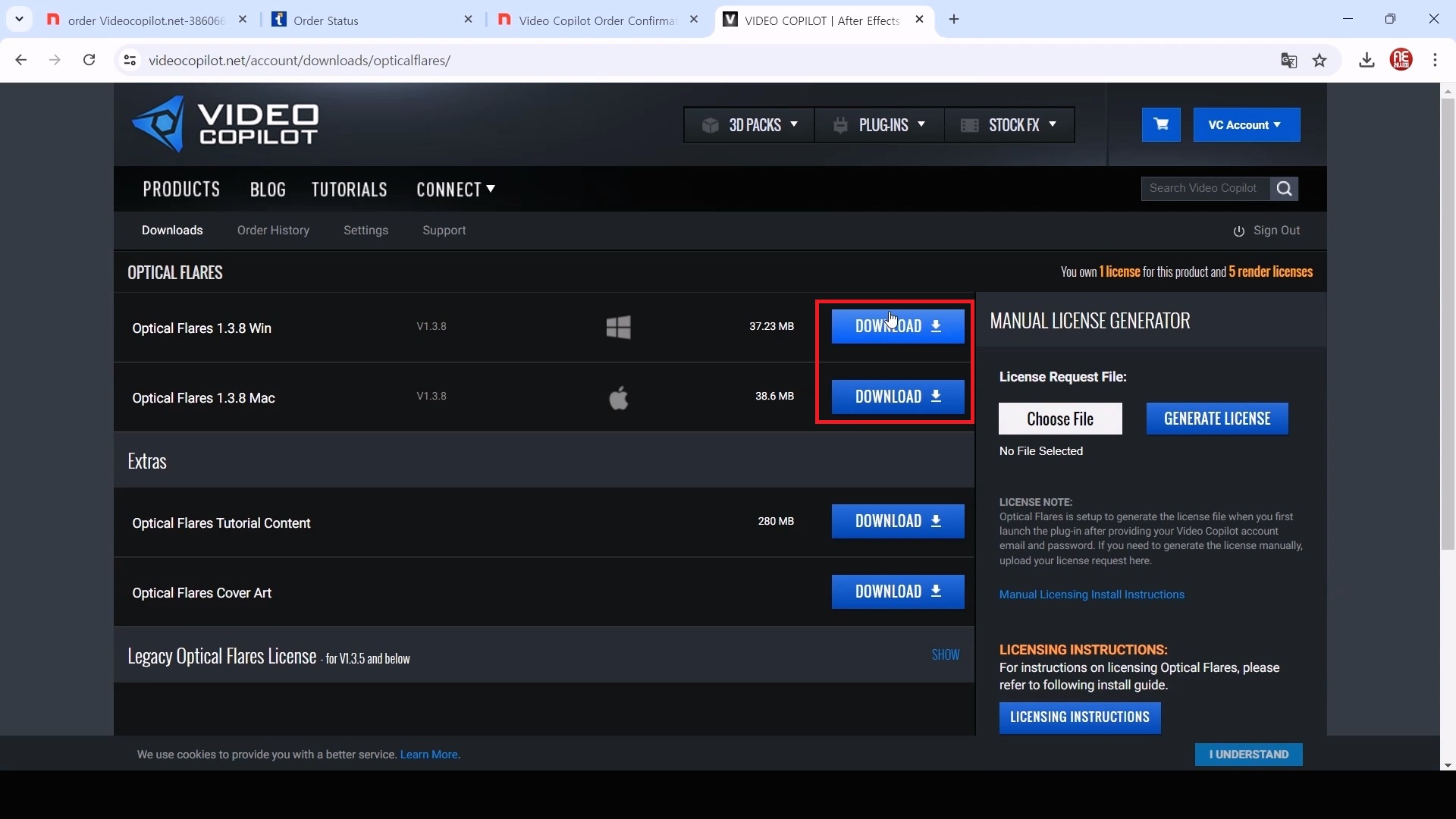The height and width of the screenshot is (819, 1456).
Task: Click the browser back arrow
Action: [21, 61]
